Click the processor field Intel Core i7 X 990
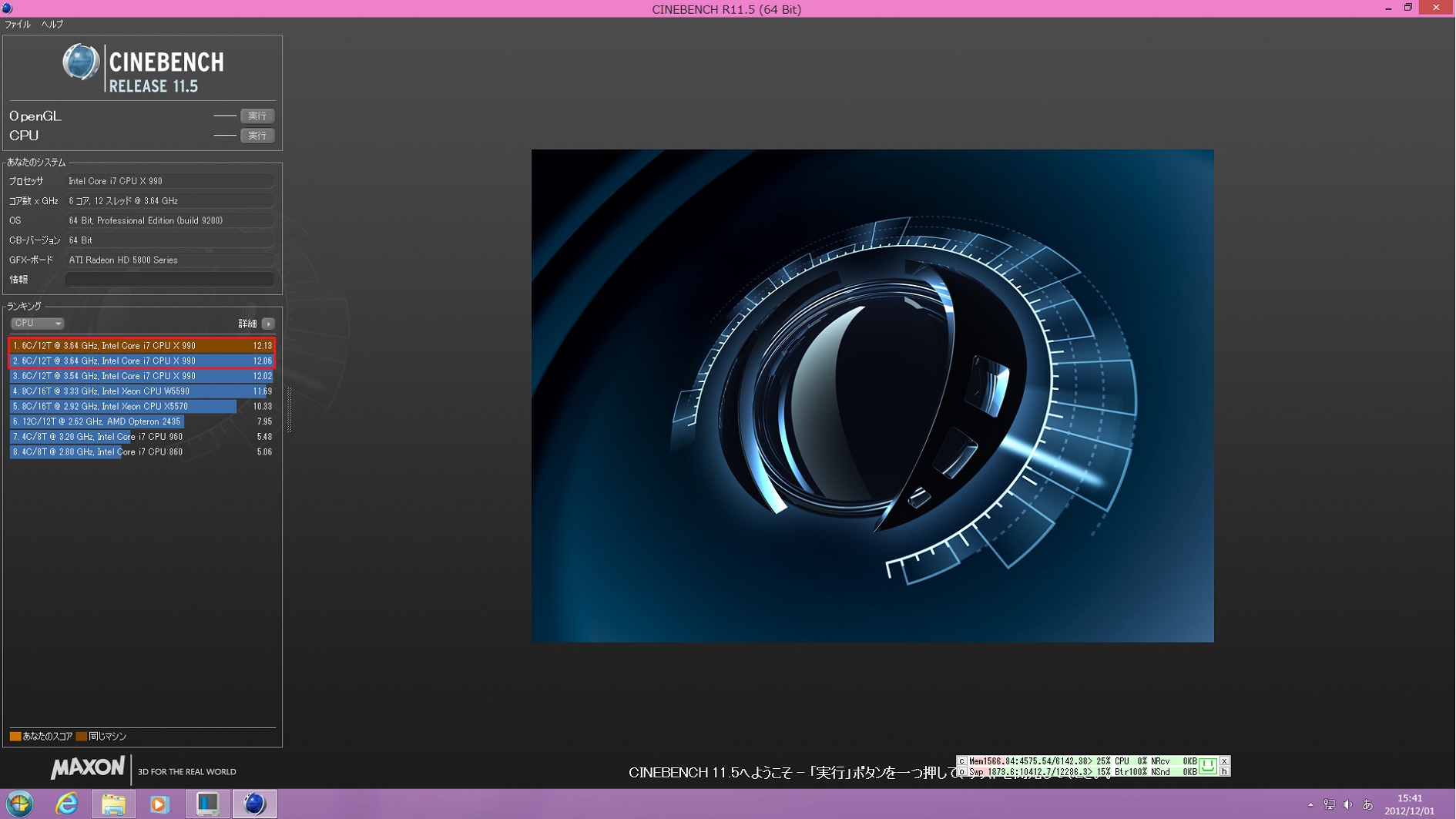The height and width of the screenshot is (819, 1456). (x=169, y=181)
